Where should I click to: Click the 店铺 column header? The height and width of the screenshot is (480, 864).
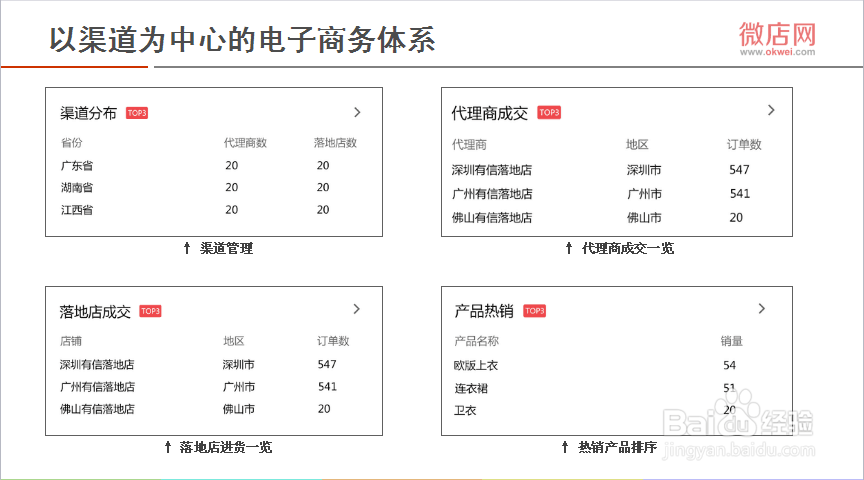71,341
